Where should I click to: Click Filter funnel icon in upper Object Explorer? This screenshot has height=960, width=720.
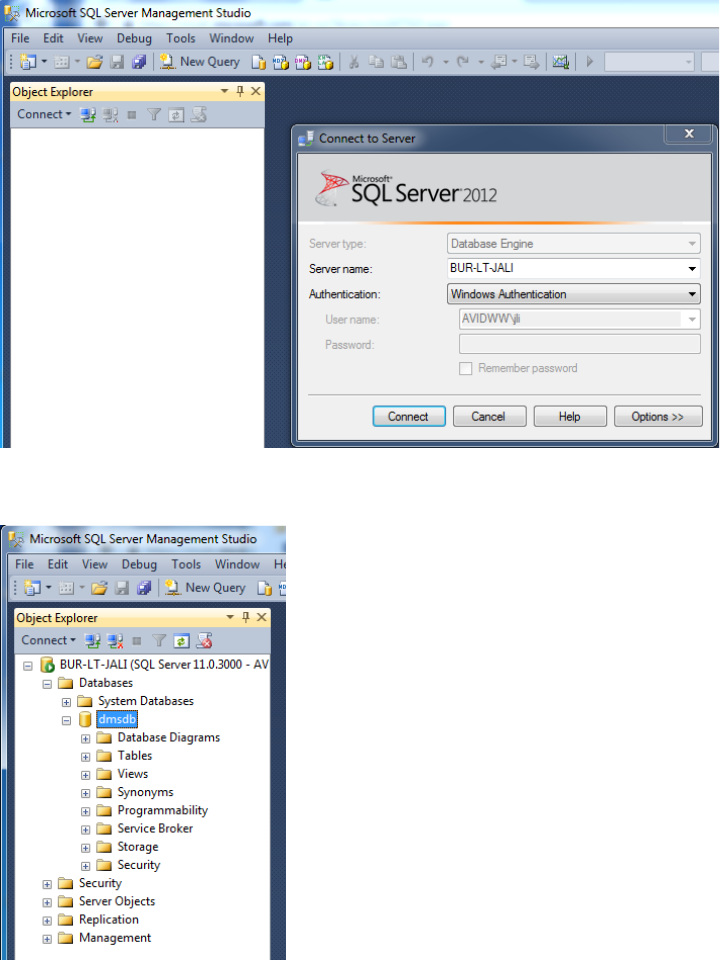point(154,114)
